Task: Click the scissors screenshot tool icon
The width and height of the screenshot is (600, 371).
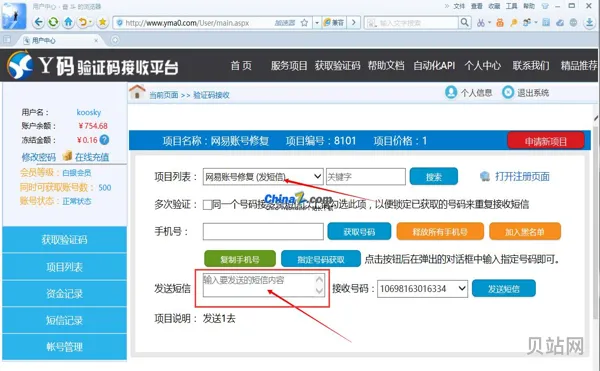Action: point(481,23)
